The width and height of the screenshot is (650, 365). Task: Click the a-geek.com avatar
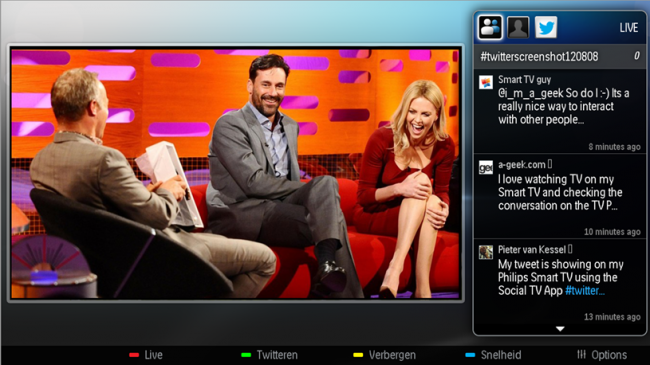coord(486,167)
